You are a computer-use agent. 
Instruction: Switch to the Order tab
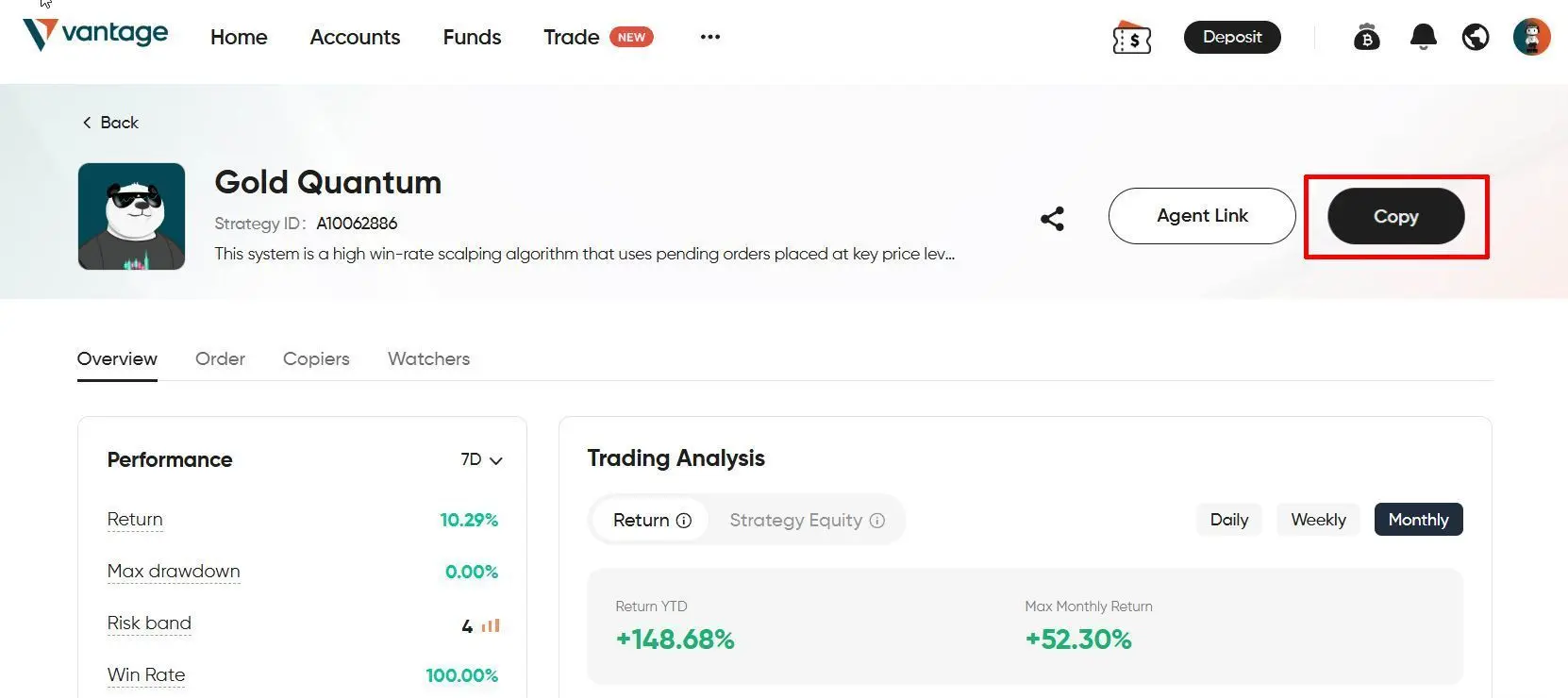220,358
